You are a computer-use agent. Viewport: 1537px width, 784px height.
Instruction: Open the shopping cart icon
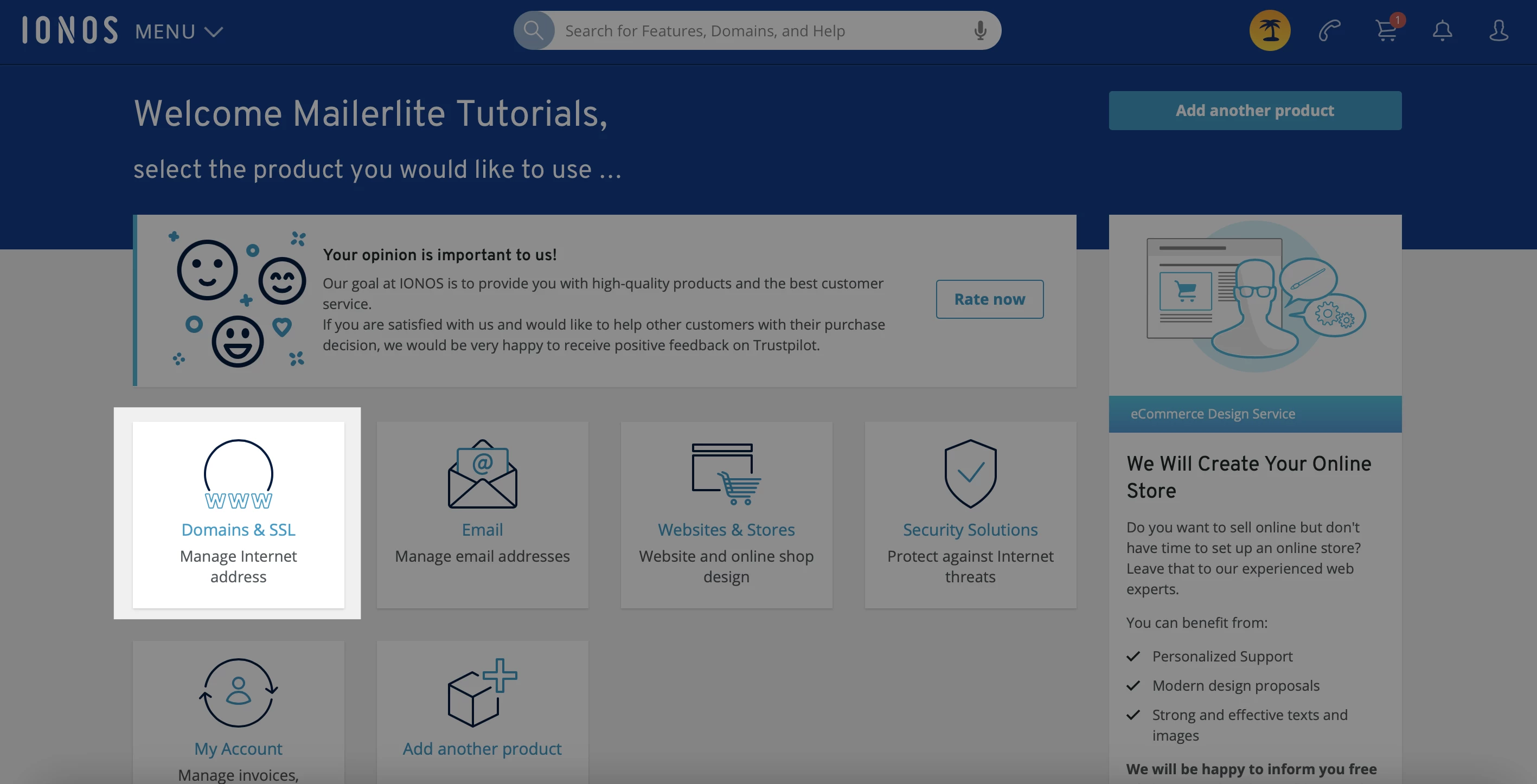[x=1386, y=30]
